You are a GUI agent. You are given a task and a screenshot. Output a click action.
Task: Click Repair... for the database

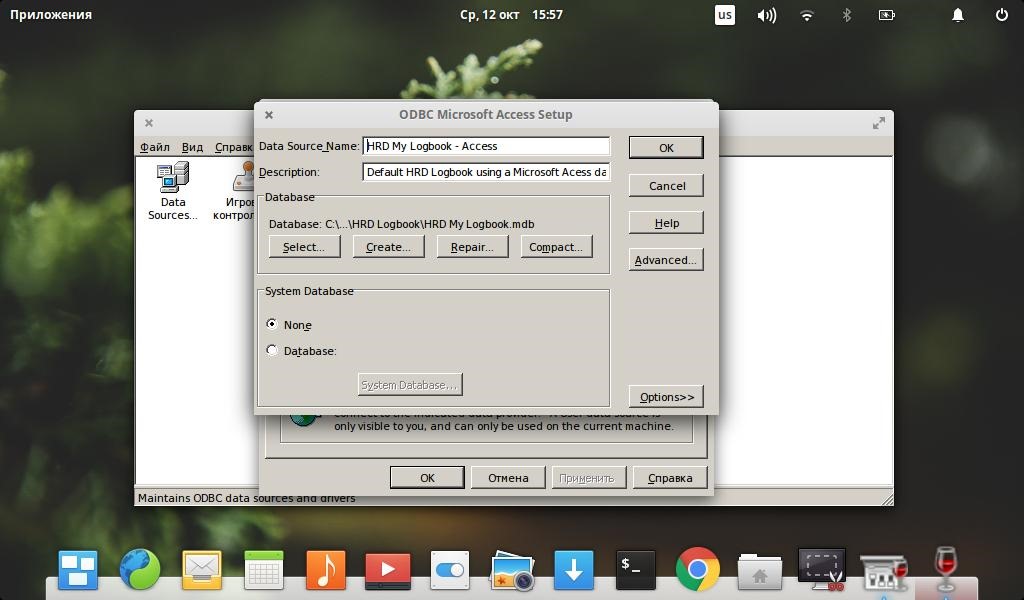tap(472, 247)
